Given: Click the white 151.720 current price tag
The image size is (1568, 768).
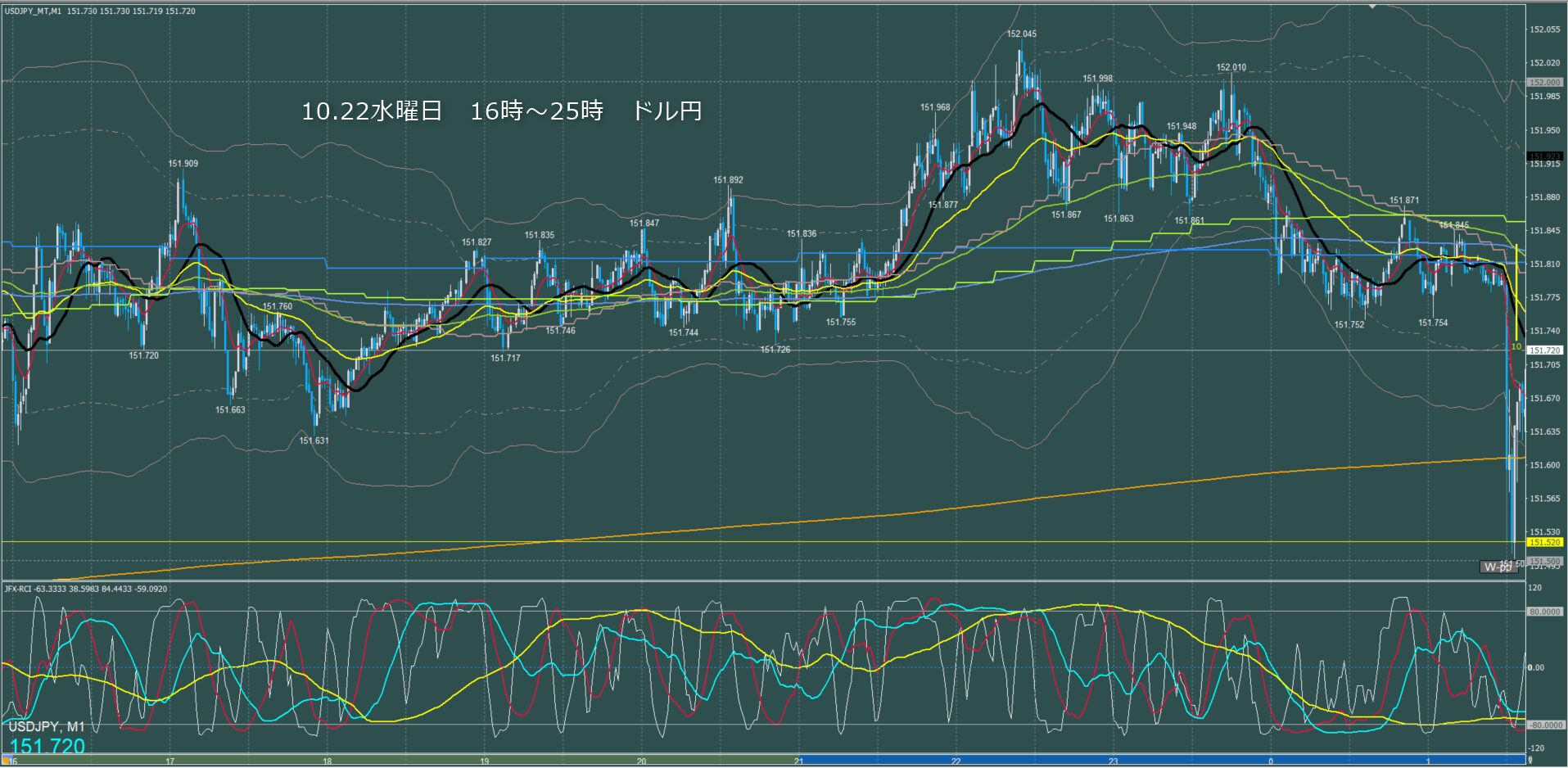Looking at the screenshot, I should (x=1544, y=350).
